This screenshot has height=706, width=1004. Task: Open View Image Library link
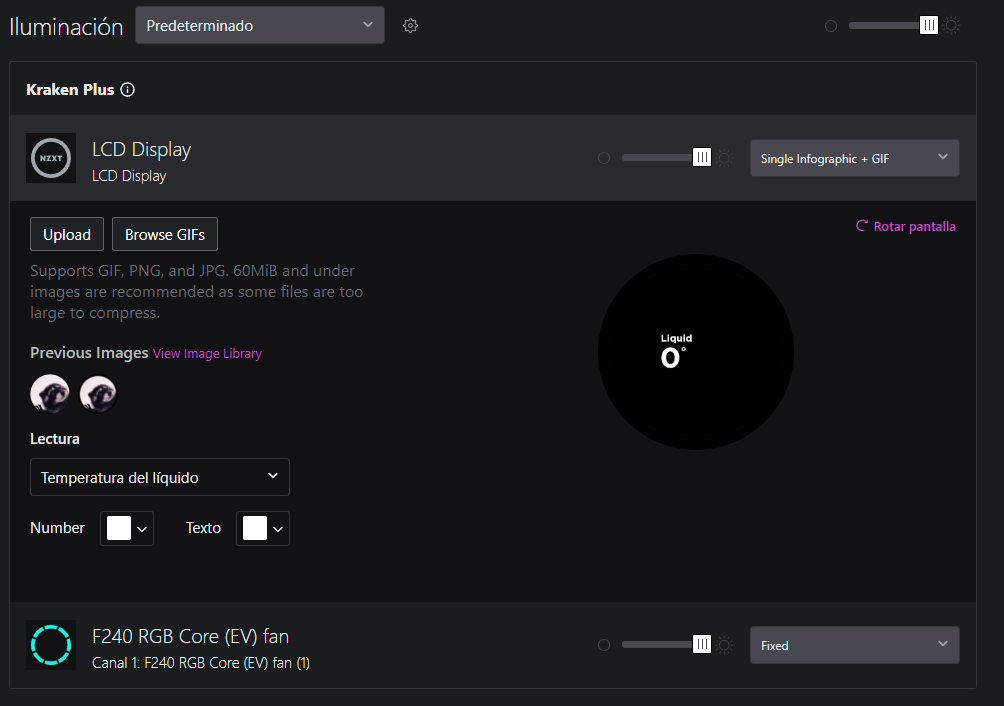point(207,353)
